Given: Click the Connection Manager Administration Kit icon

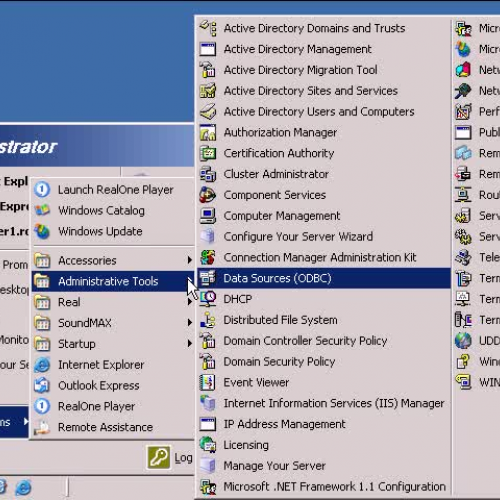Looking at the screenshot, I should (x=208, y=257).
